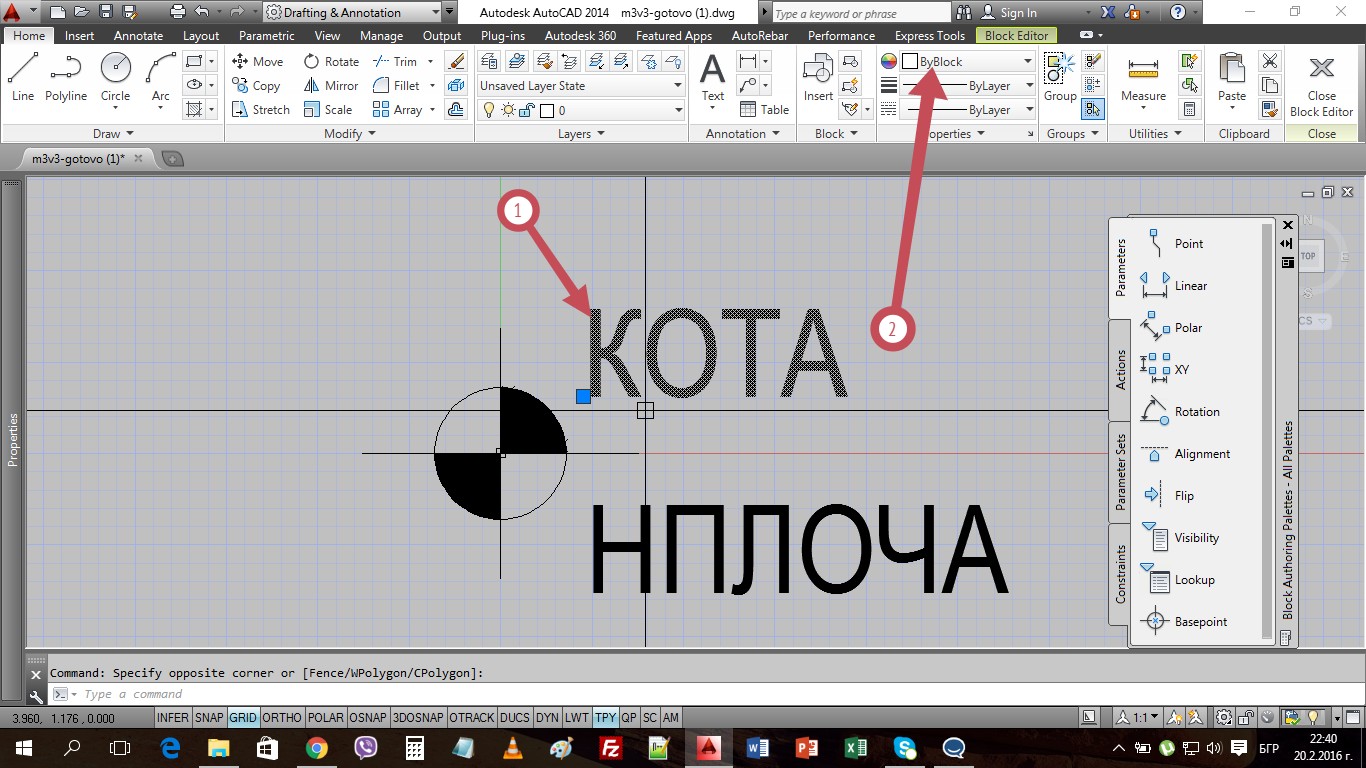Viewport: 1366px width, 768px height.
Task: Select the Text annotation tool
Action: click(712, 78)
